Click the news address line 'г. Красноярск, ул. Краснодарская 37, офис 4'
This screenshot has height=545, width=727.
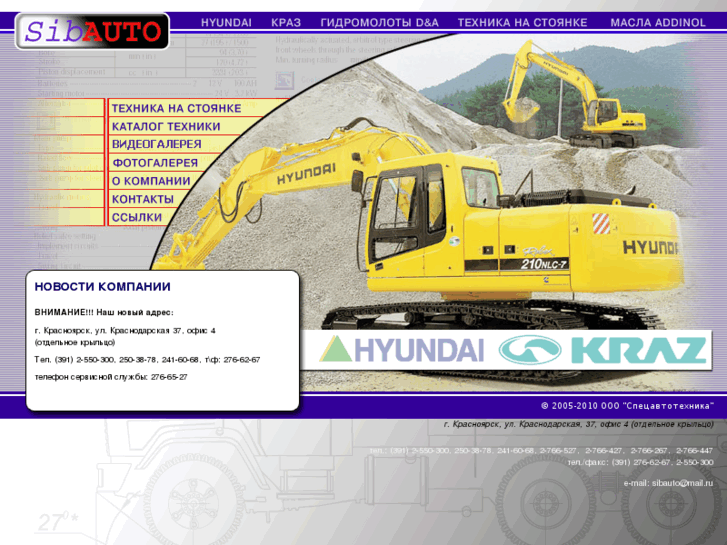[125, 331]
